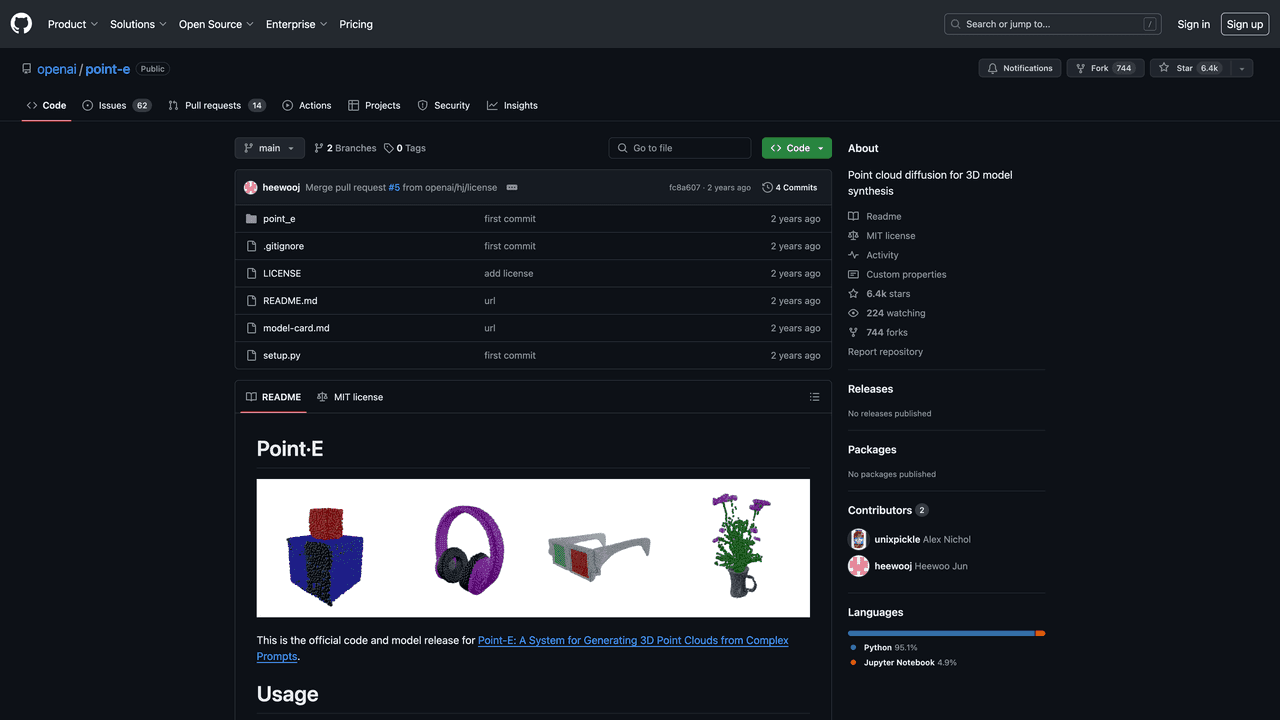Expand the Solutions menu
This screenshot has width=1280, height=720.
138,24
